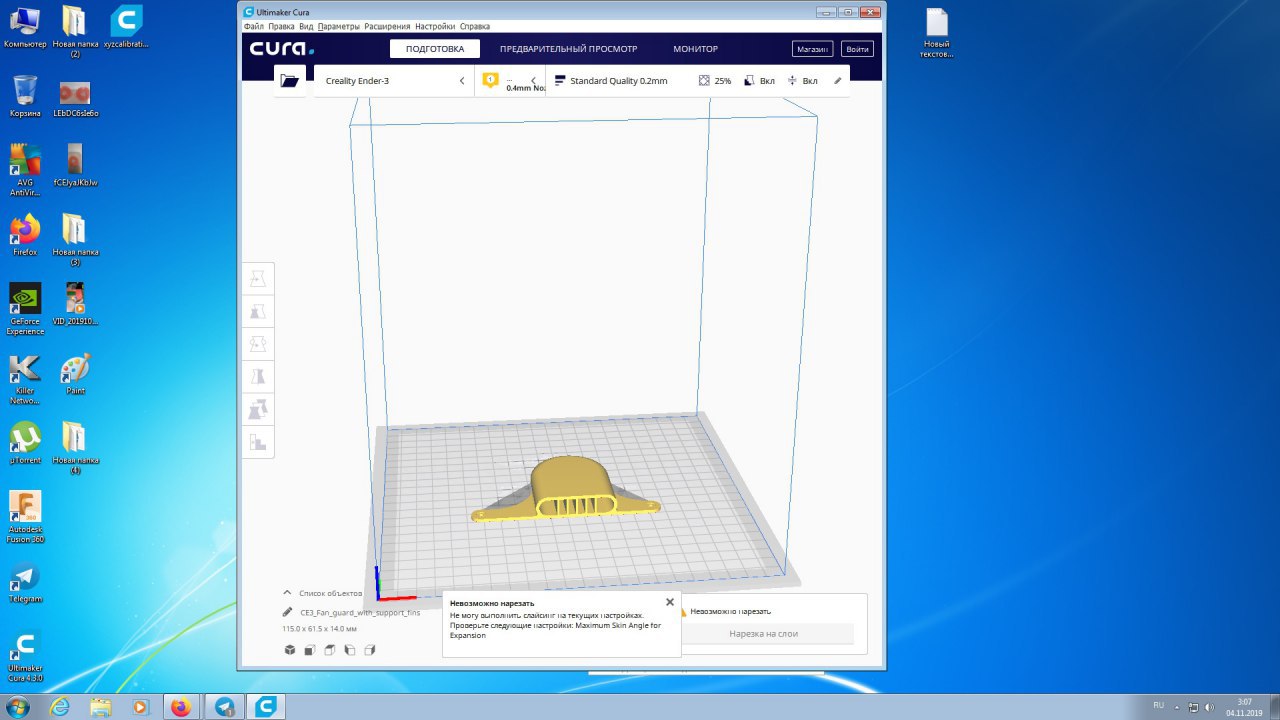Switch to right side view cube icon
The width and height of the screenshot is (1280, 720).
click(x=369, y=650)
